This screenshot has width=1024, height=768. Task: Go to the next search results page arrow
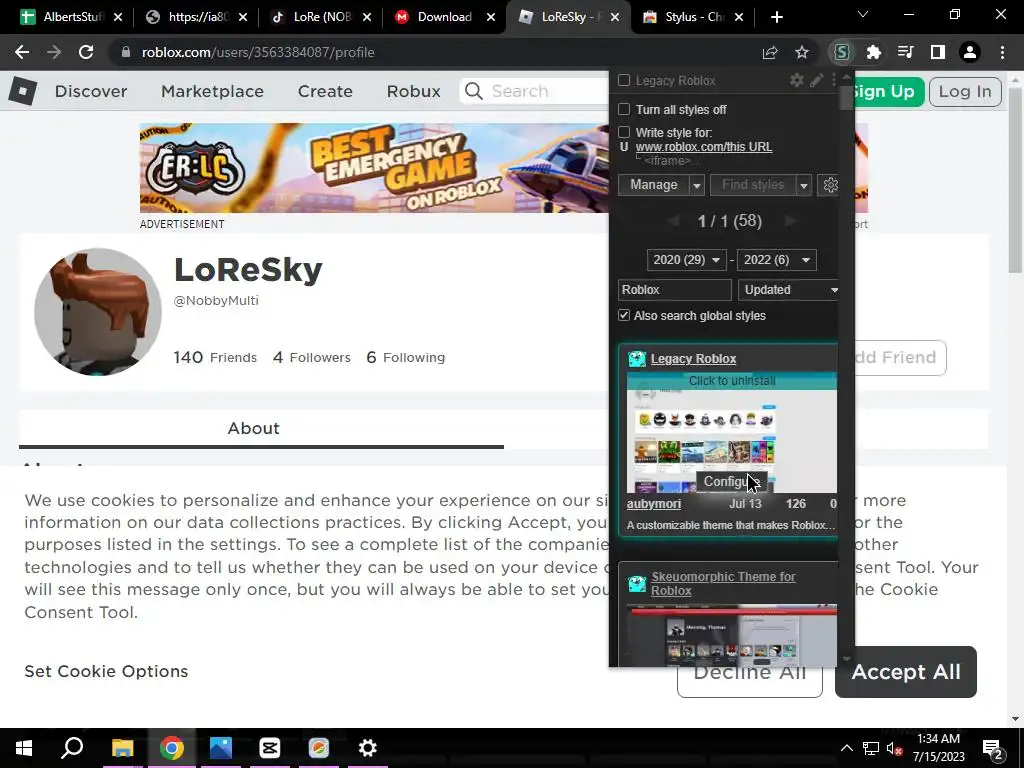tap(790, 221)
